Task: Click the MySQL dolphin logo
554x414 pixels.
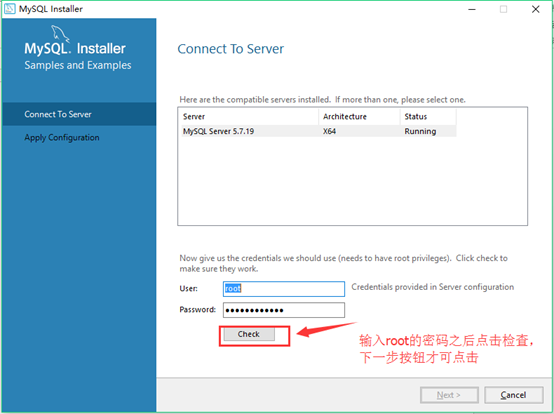Action: coord(60,34)
